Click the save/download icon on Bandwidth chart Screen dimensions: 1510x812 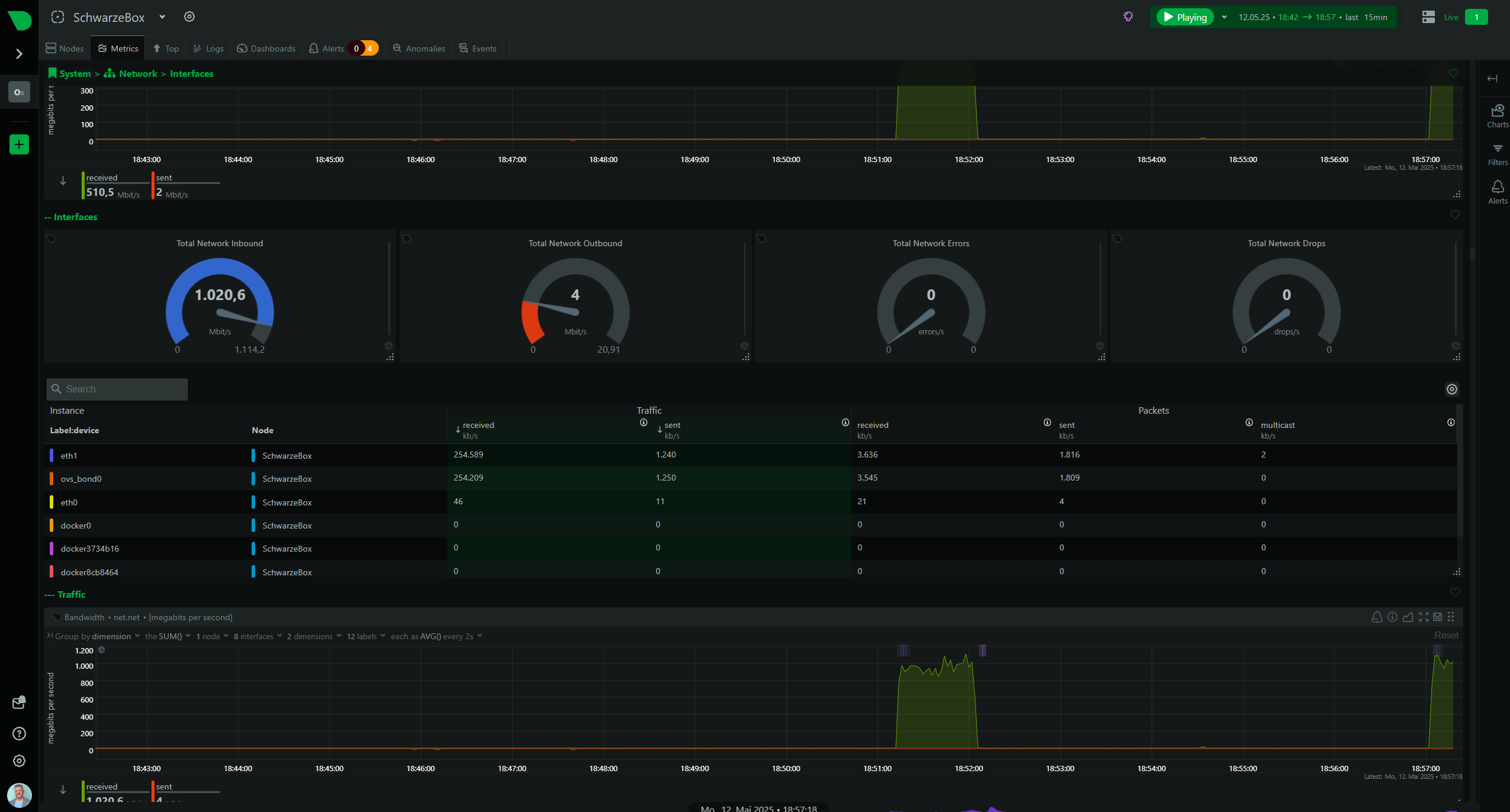pyautogui.click(x=1437, y=617)
